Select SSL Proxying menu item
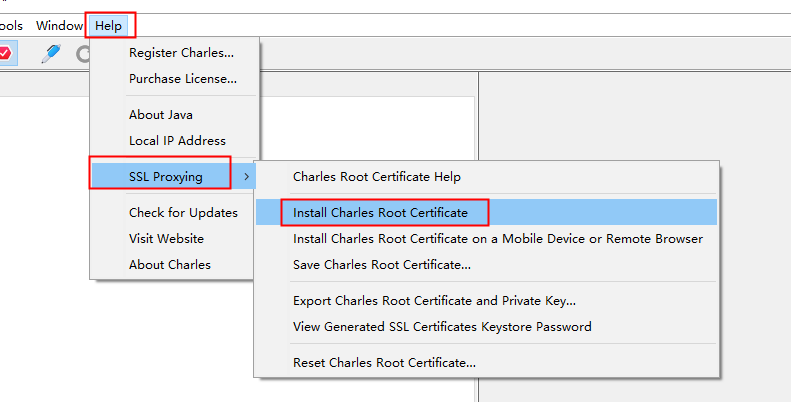This screenshot has height=402, width=791. coord(174,177)
